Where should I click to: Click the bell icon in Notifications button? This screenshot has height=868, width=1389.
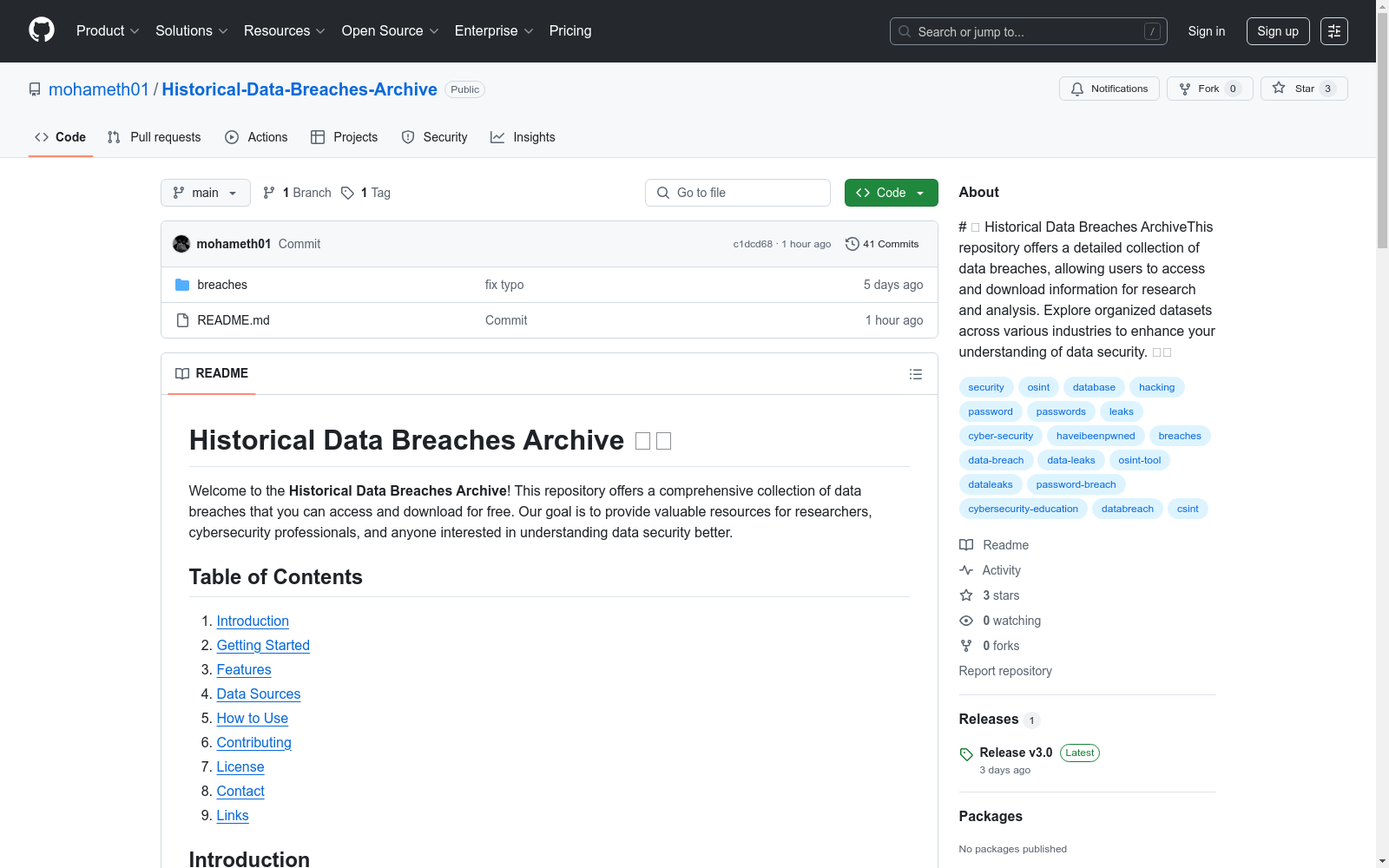click(1077, 89)
